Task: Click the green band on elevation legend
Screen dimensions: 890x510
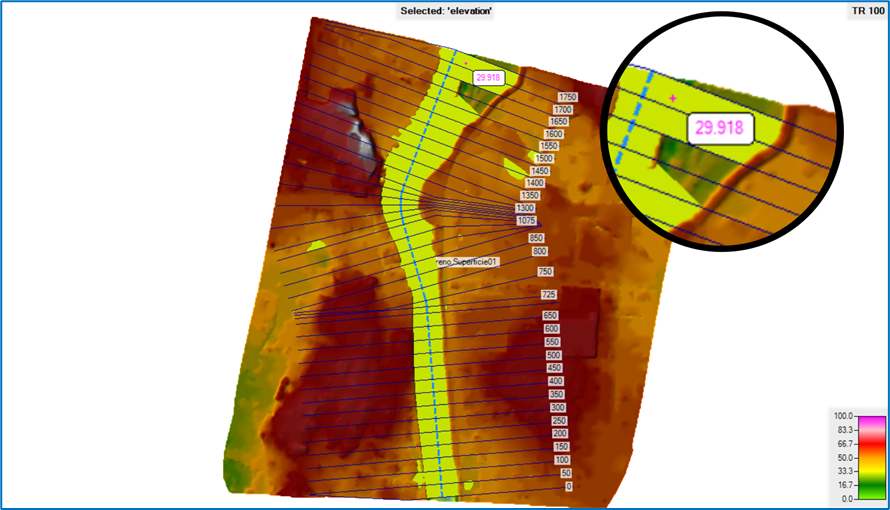Action: tap(872, 490)
